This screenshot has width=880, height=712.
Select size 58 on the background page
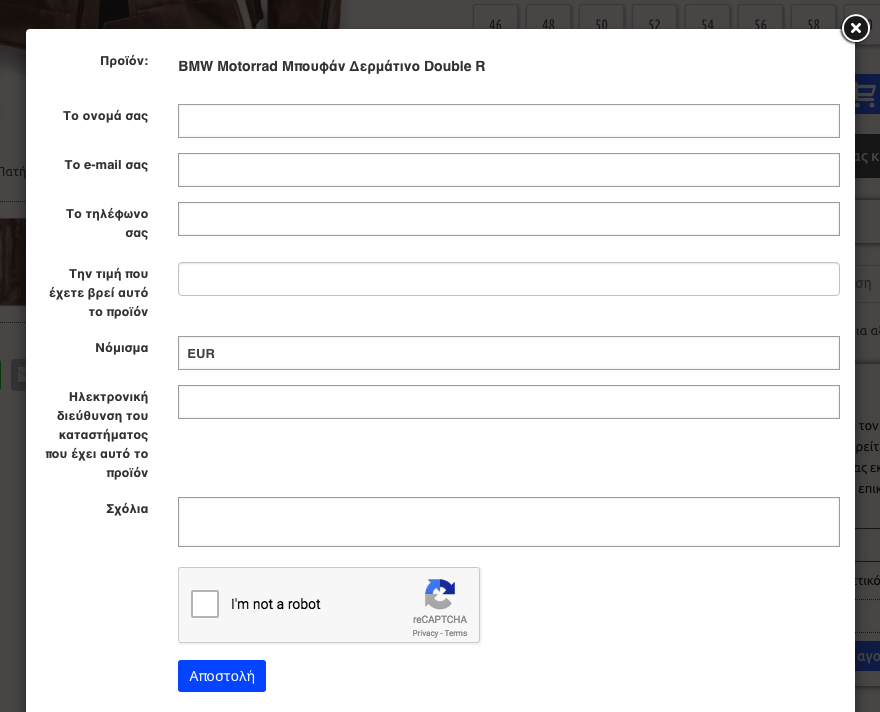813,18
